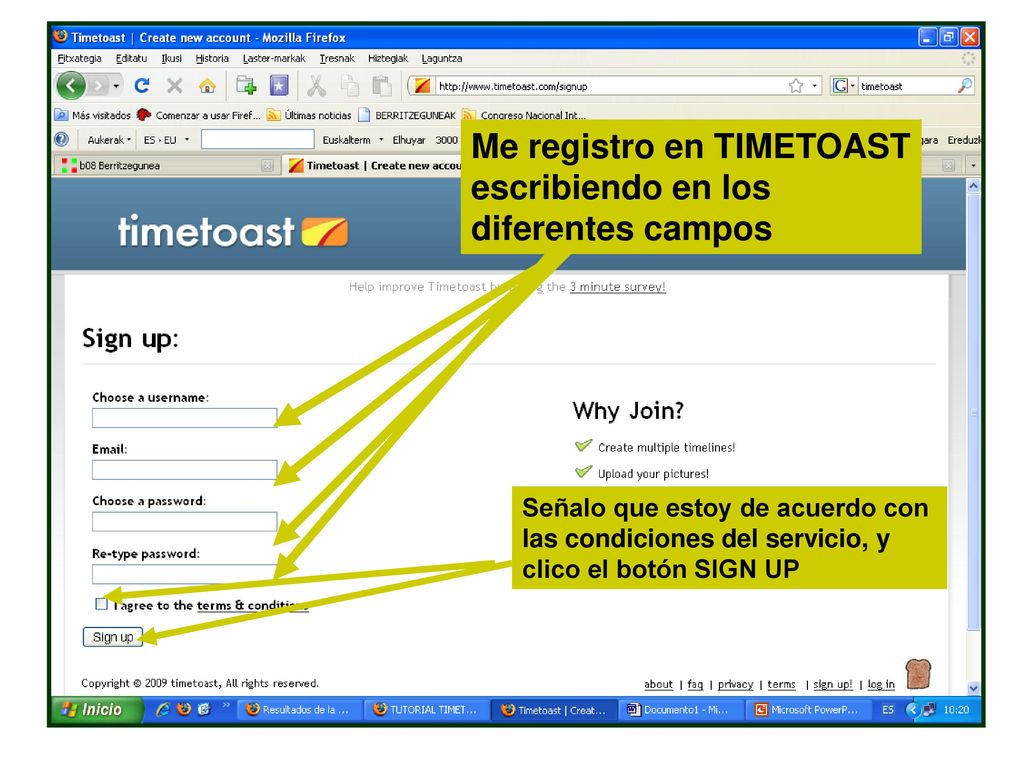1024x768 pixels.
Task: Reload the page with the refresh icon
Action: tap(142, 86)
